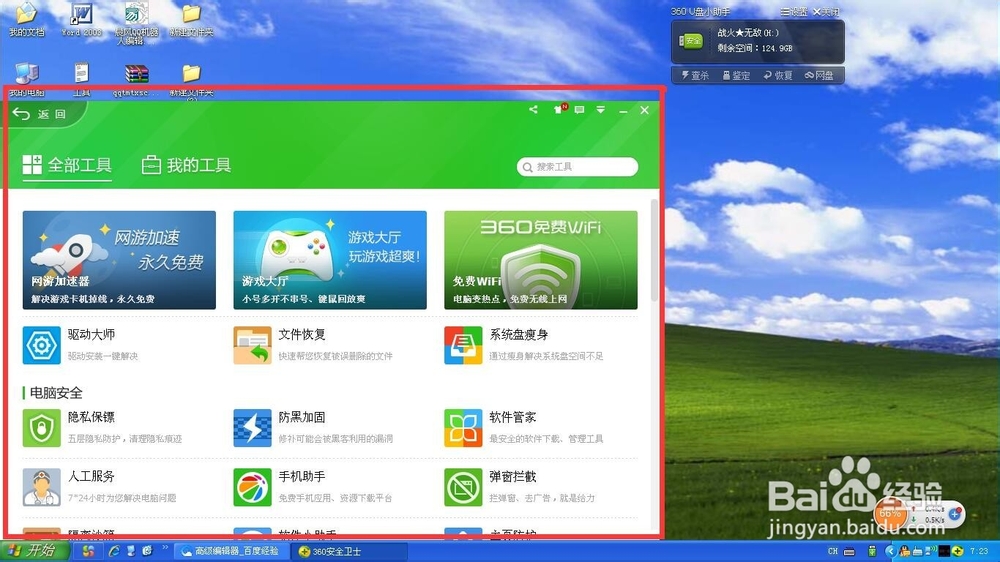
Task: Click the 战火★无敌 drive name
Action: (748, 33)
